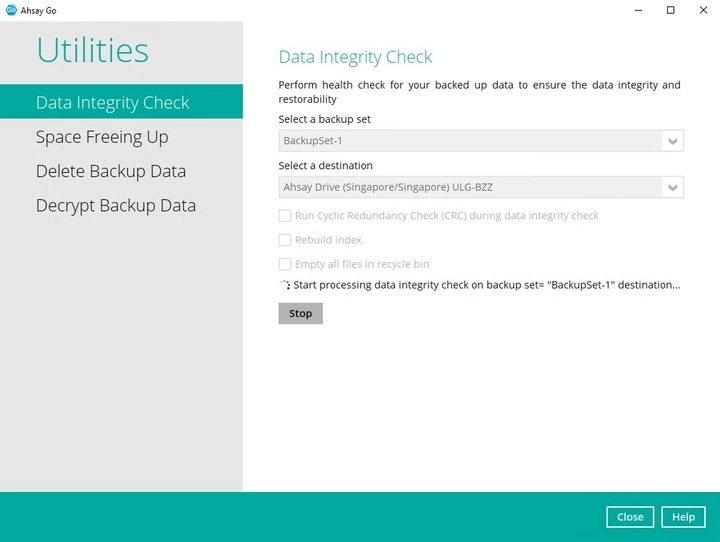Click the 'Select a backup set' label
The image size is (720, 542).
[324, 119]
